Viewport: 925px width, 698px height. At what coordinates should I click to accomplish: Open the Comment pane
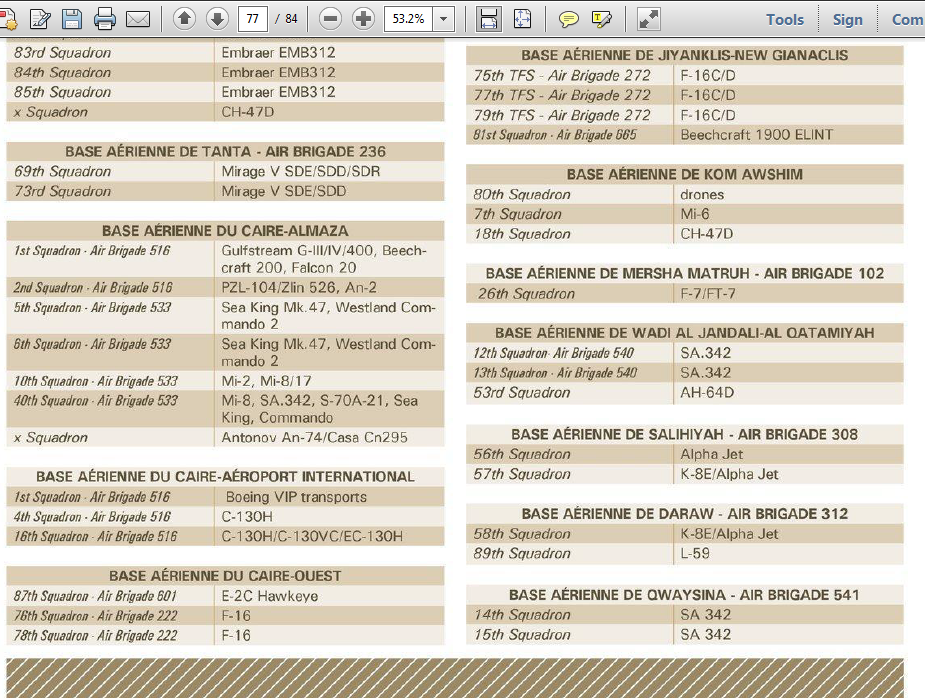pos(908,19)
